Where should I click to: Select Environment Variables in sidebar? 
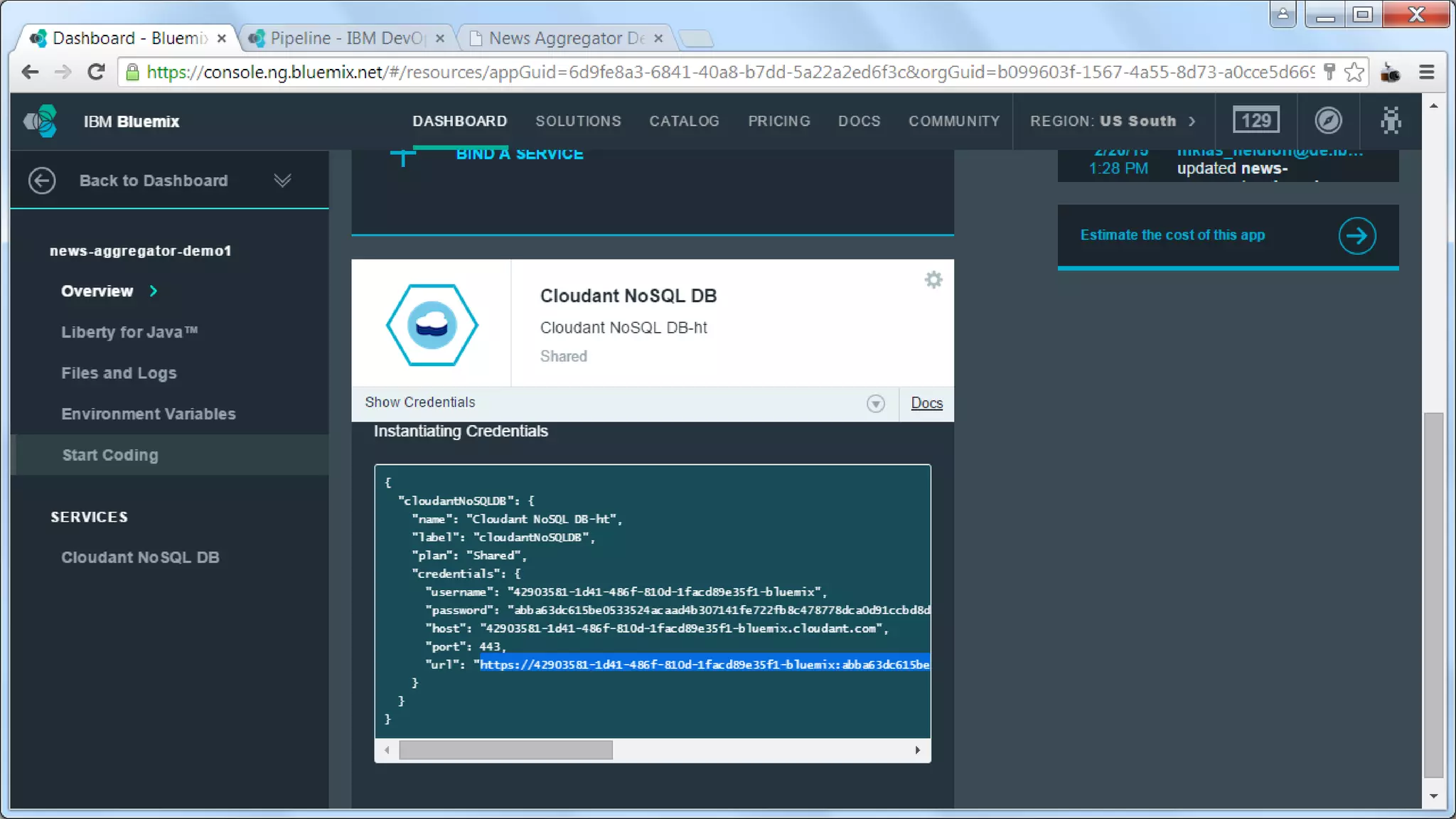coord(148,414)
